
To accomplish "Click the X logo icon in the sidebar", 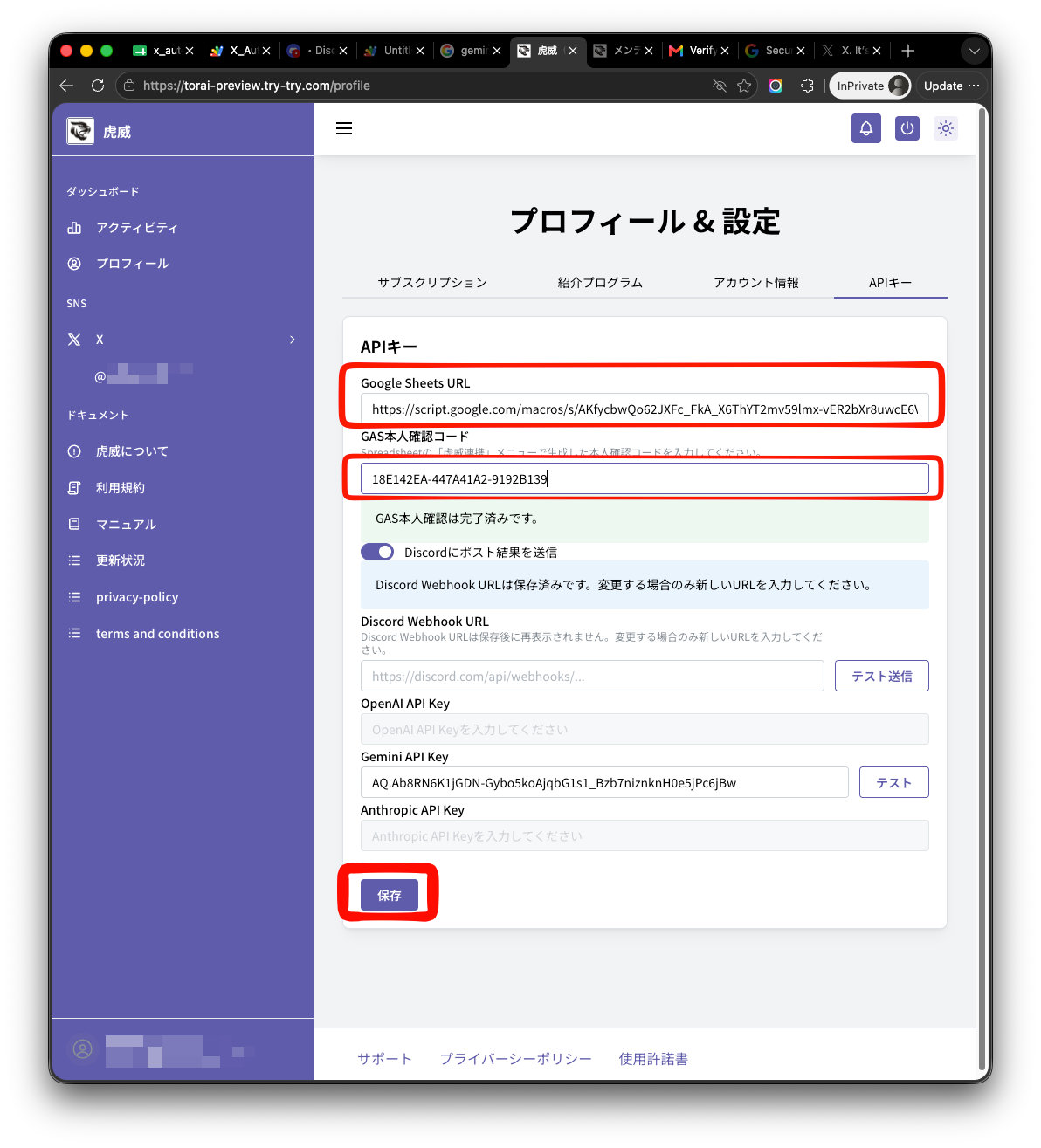I will 74,340.
